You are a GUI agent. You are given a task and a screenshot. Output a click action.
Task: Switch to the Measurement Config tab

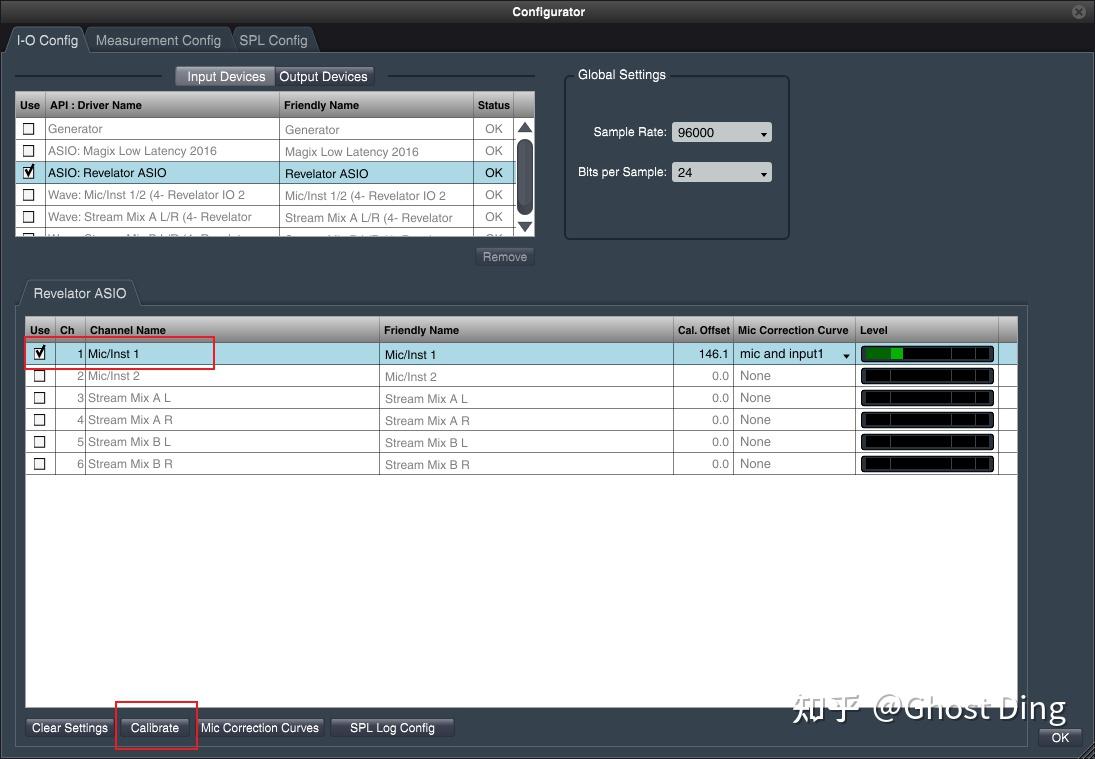(158, 40)
